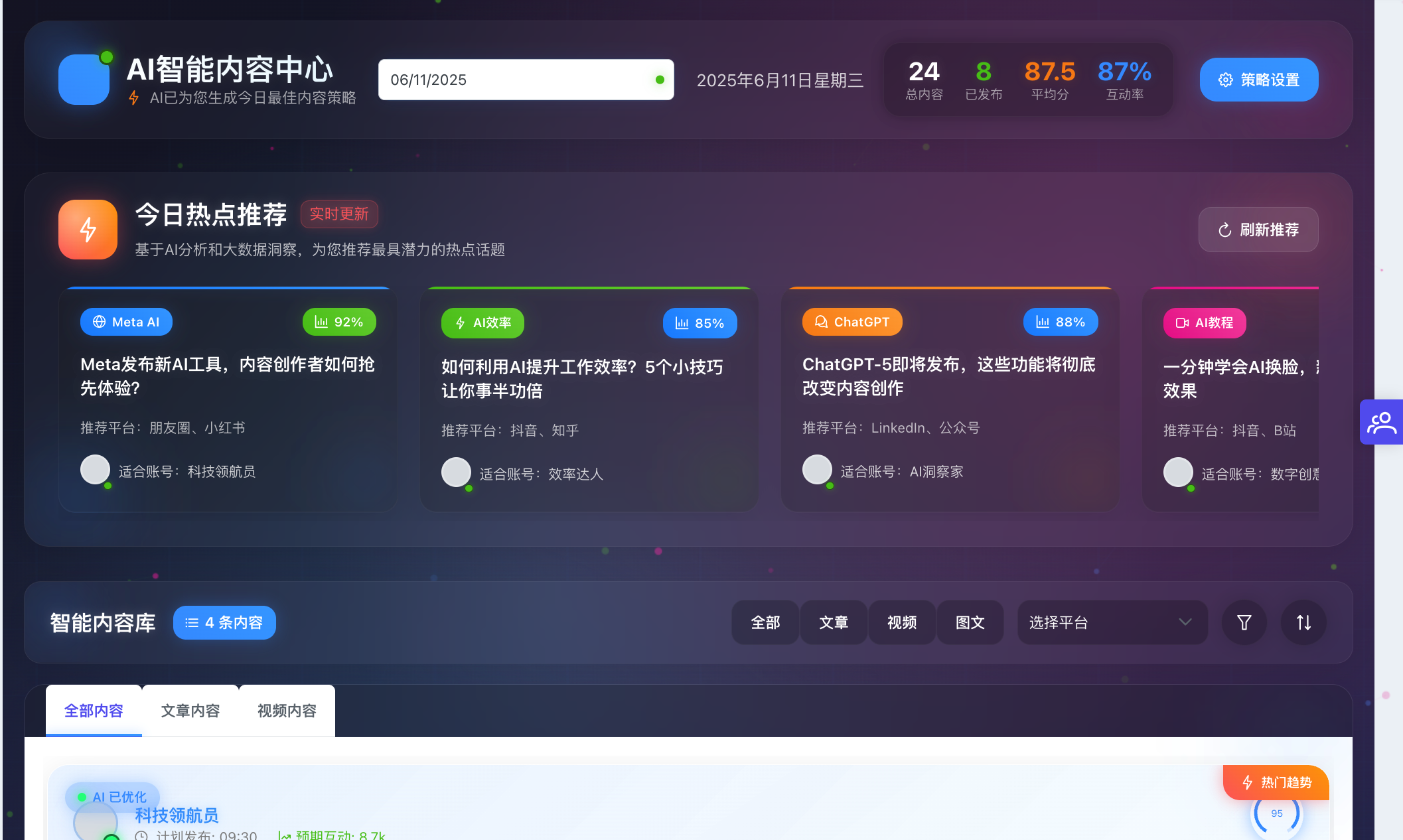Click the avatar next to 效率达人
The width and height of the screenshot is (1403, 840).
[x=456, y=472]
